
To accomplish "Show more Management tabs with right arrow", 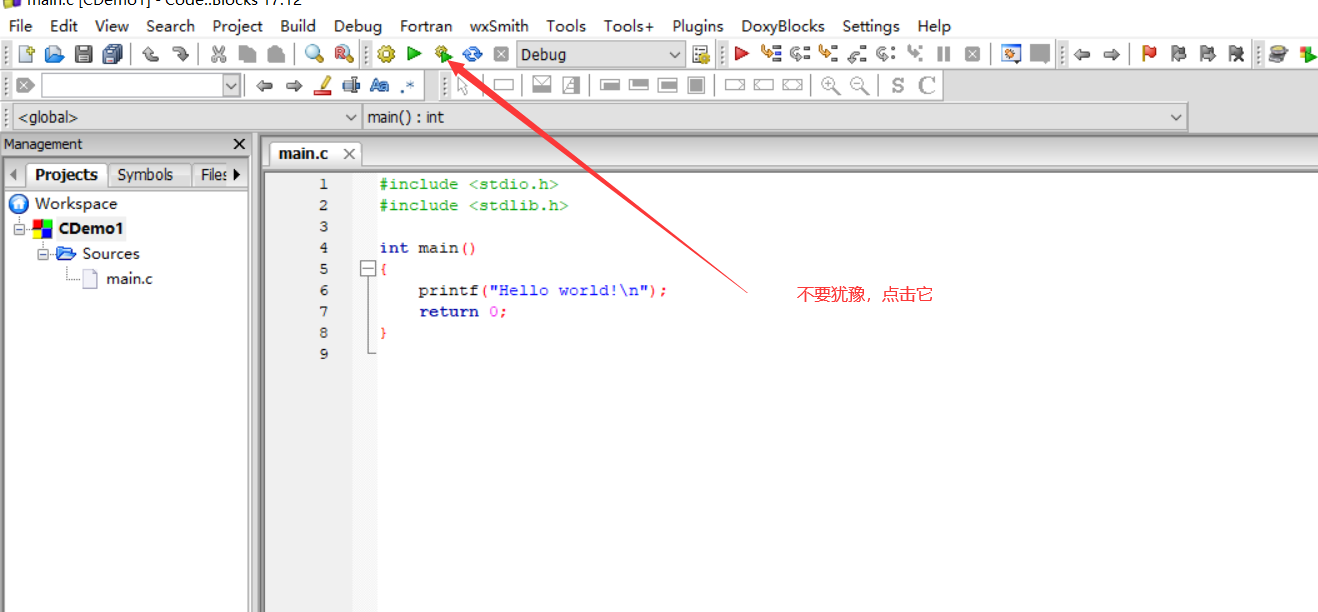I will click(237, 174).
